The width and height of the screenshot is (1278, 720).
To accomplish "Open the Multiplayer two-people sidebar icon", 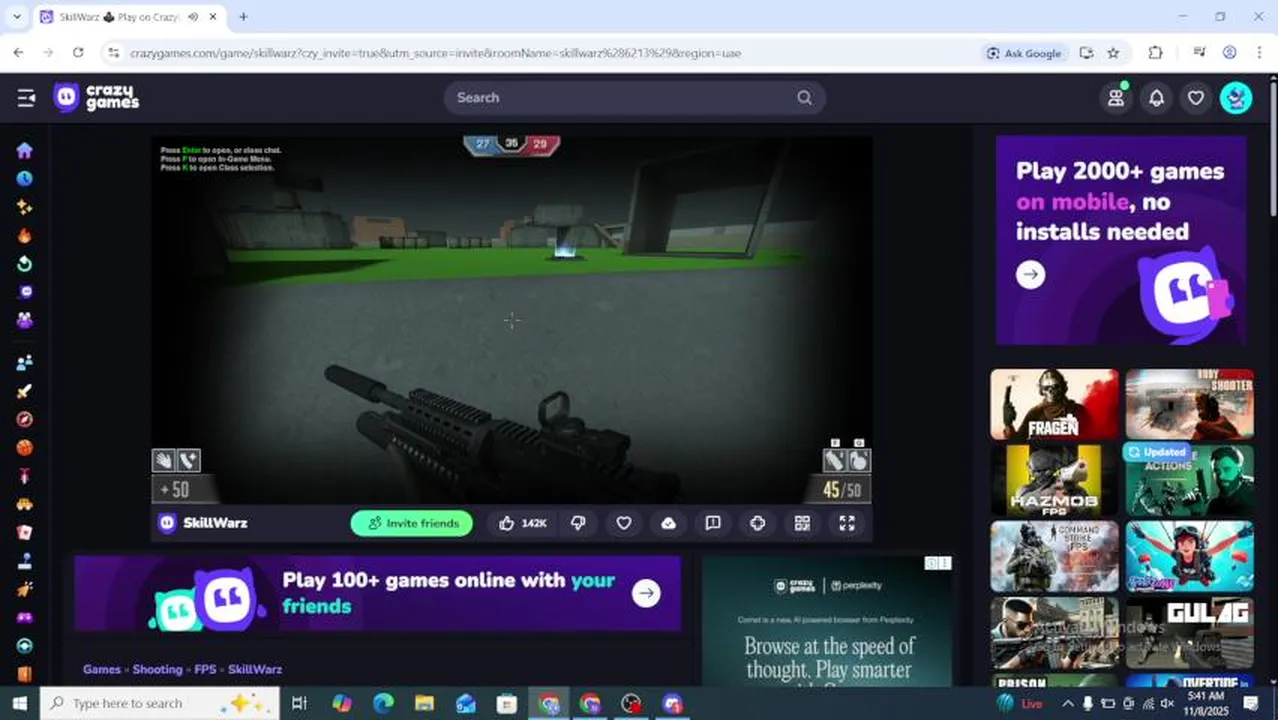I will click(24, 362).
